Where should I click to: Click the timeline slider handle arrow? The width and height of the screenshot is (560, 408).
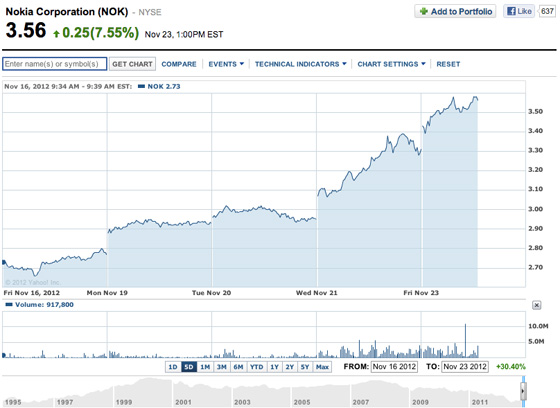pyautogui.click(x=523, y=391)
